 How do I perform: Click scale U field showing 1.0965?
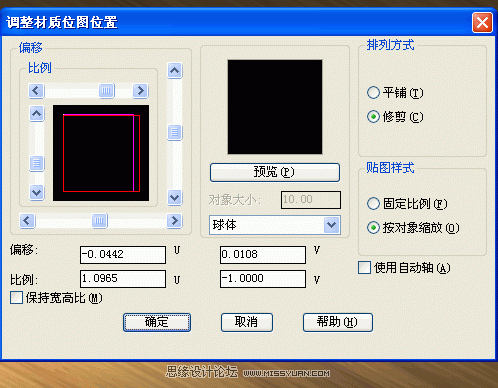123,279
